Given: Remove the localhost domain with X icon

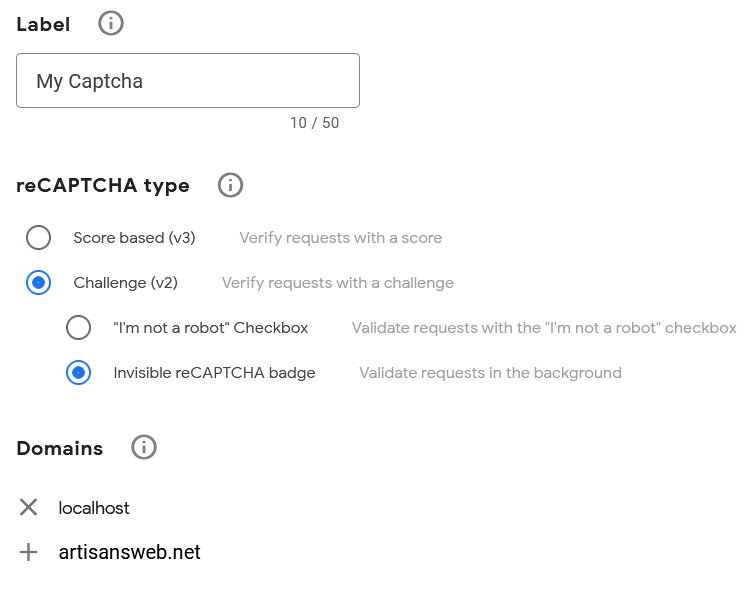Looking at the screenshot, I should (28, 507).
